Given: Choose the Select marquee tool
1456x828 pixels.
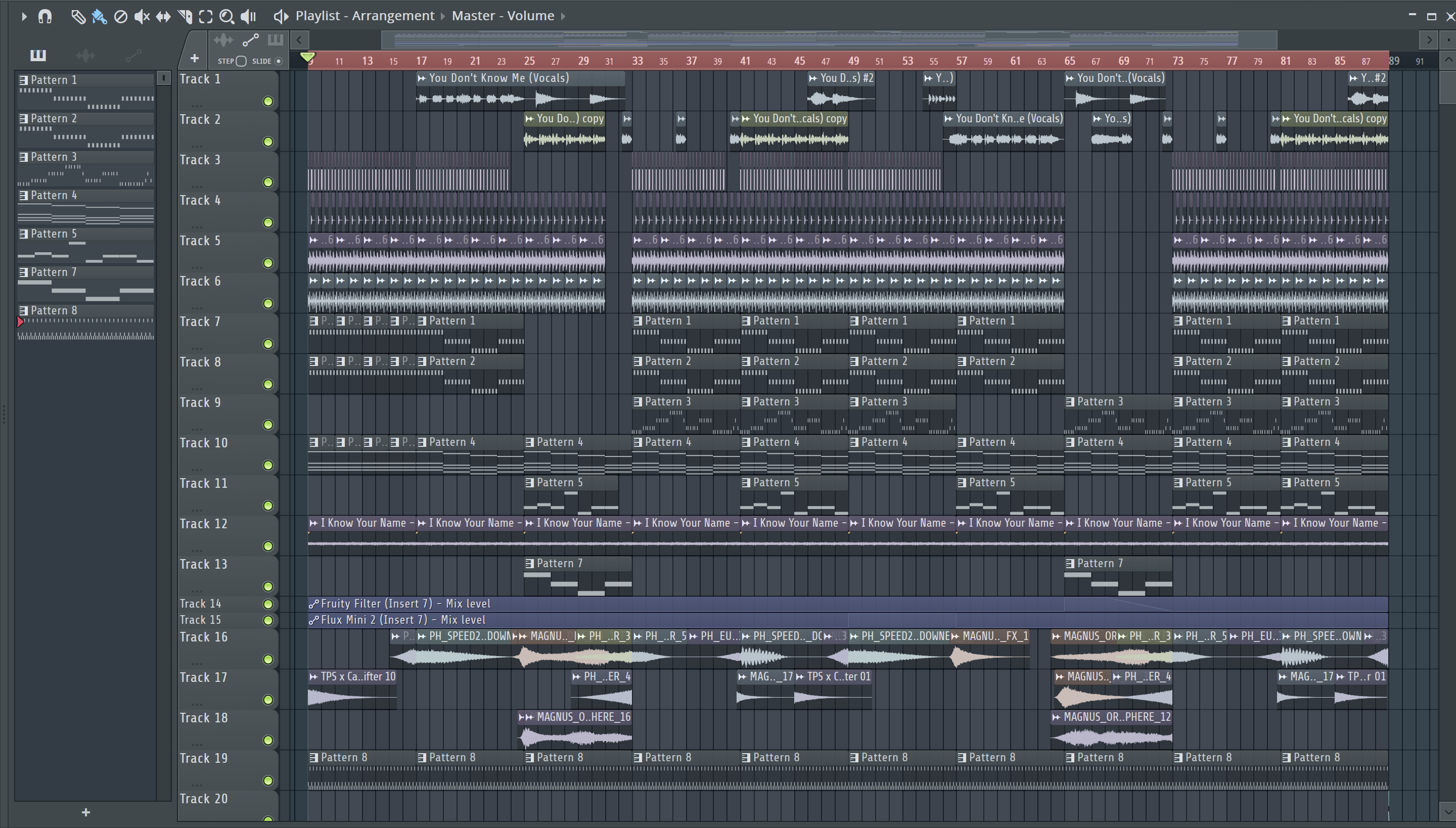Looking at the screenshot, I should pyautogui.click(x=206, y=17).
